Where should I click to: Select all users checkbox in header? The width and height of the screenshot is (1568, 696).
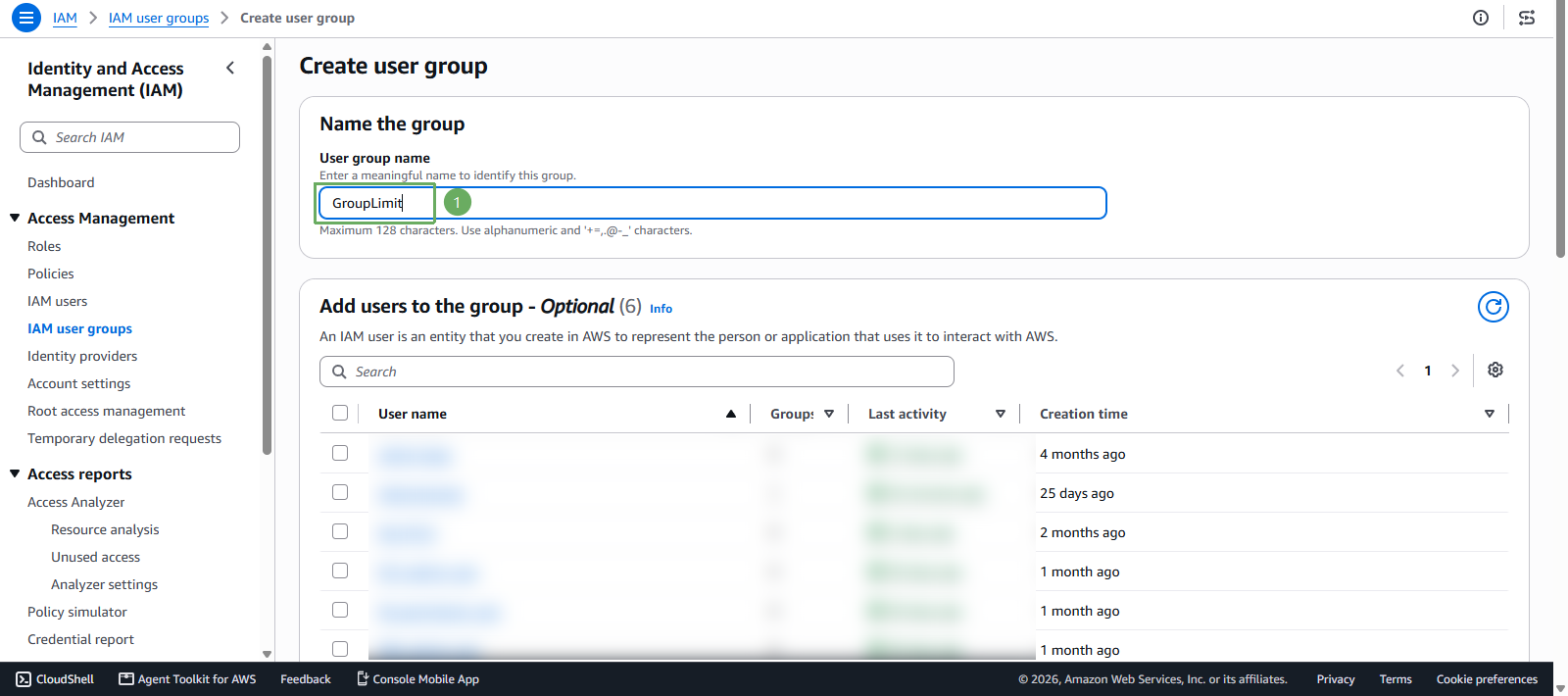click(x=340, y=413)
